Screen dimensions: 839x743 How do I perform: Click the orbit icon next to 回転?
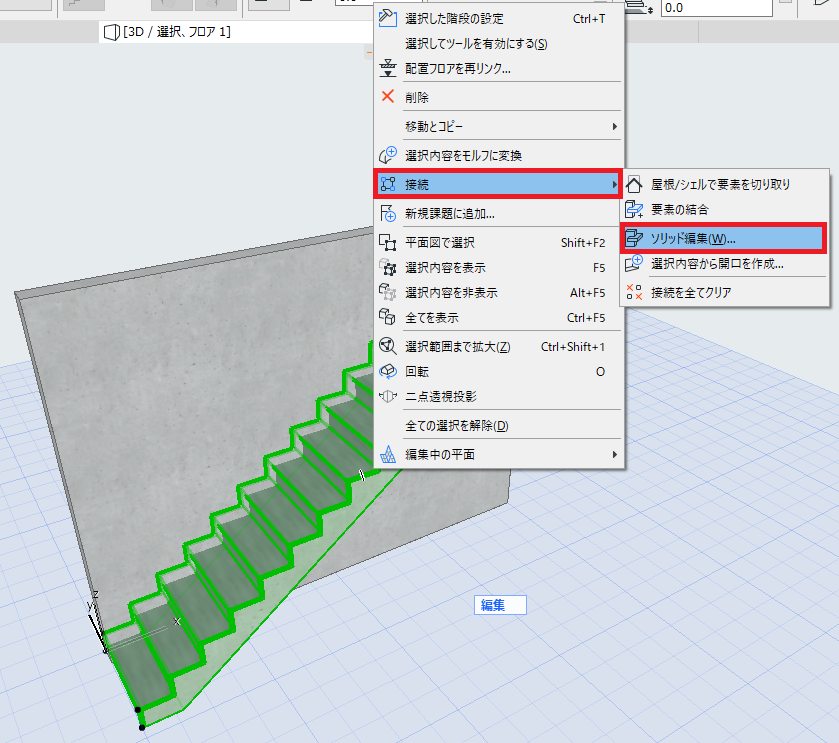click(x=387, y=371)
